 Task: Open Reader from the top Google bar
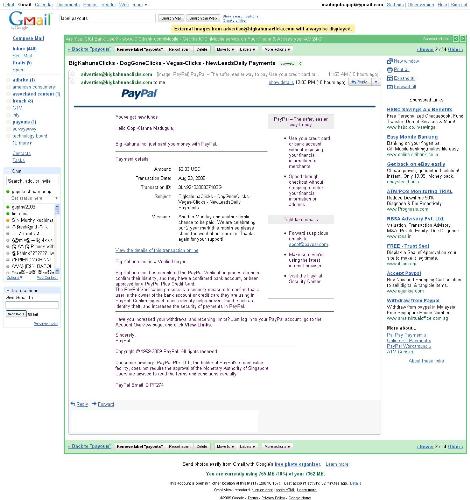click(109, 5)
